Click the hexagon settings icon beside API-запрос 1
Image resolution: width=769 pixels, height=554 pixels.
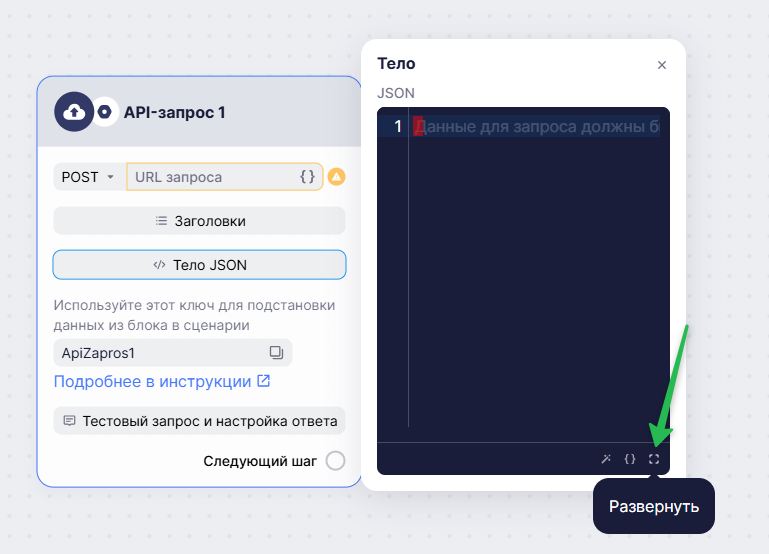(x=104, y=112)
